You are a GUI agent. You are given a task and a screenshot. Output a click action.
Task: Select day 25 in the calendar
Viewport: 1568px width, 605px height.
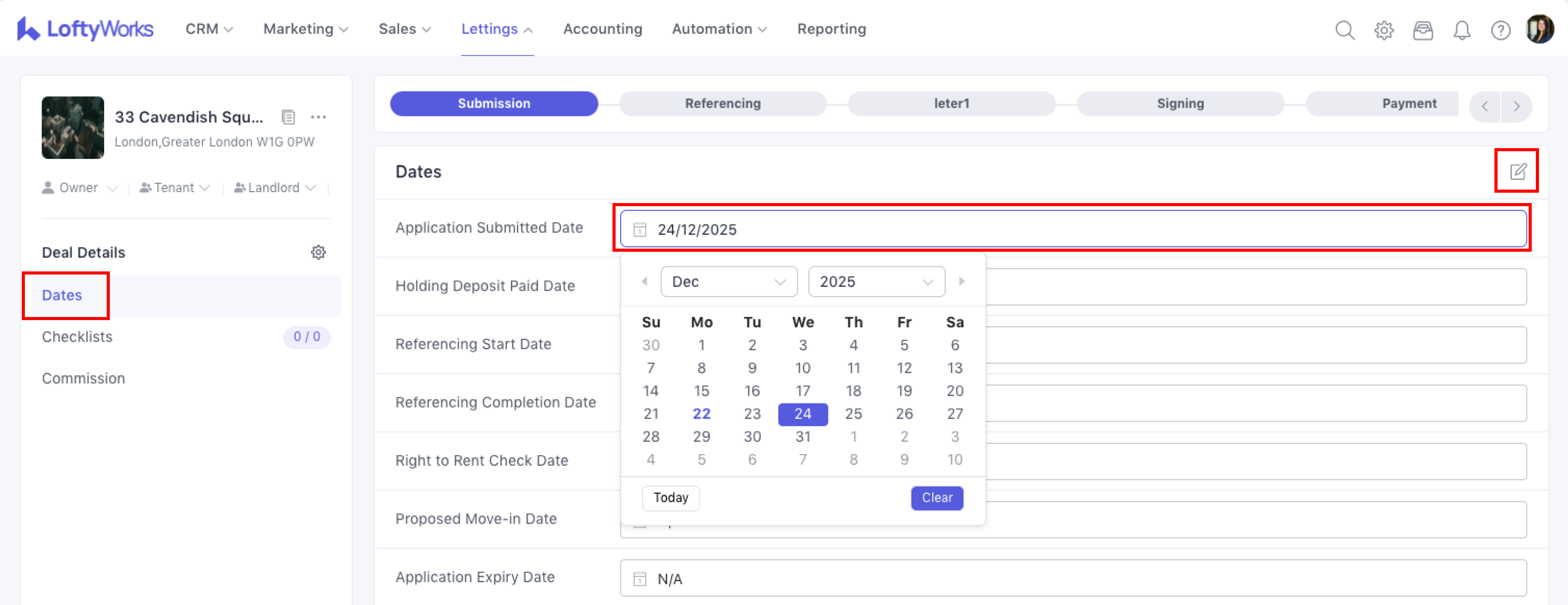853,414
